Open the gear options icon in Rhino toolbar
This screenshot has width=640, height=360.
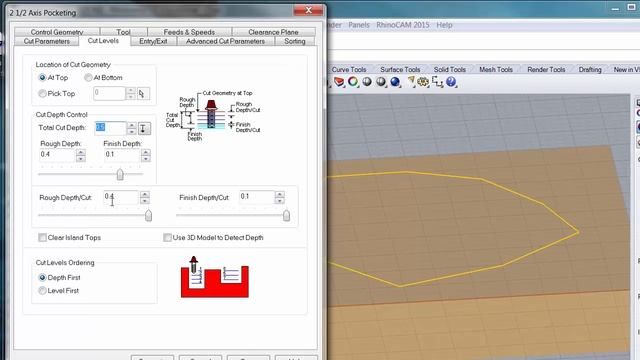[423, 82]
